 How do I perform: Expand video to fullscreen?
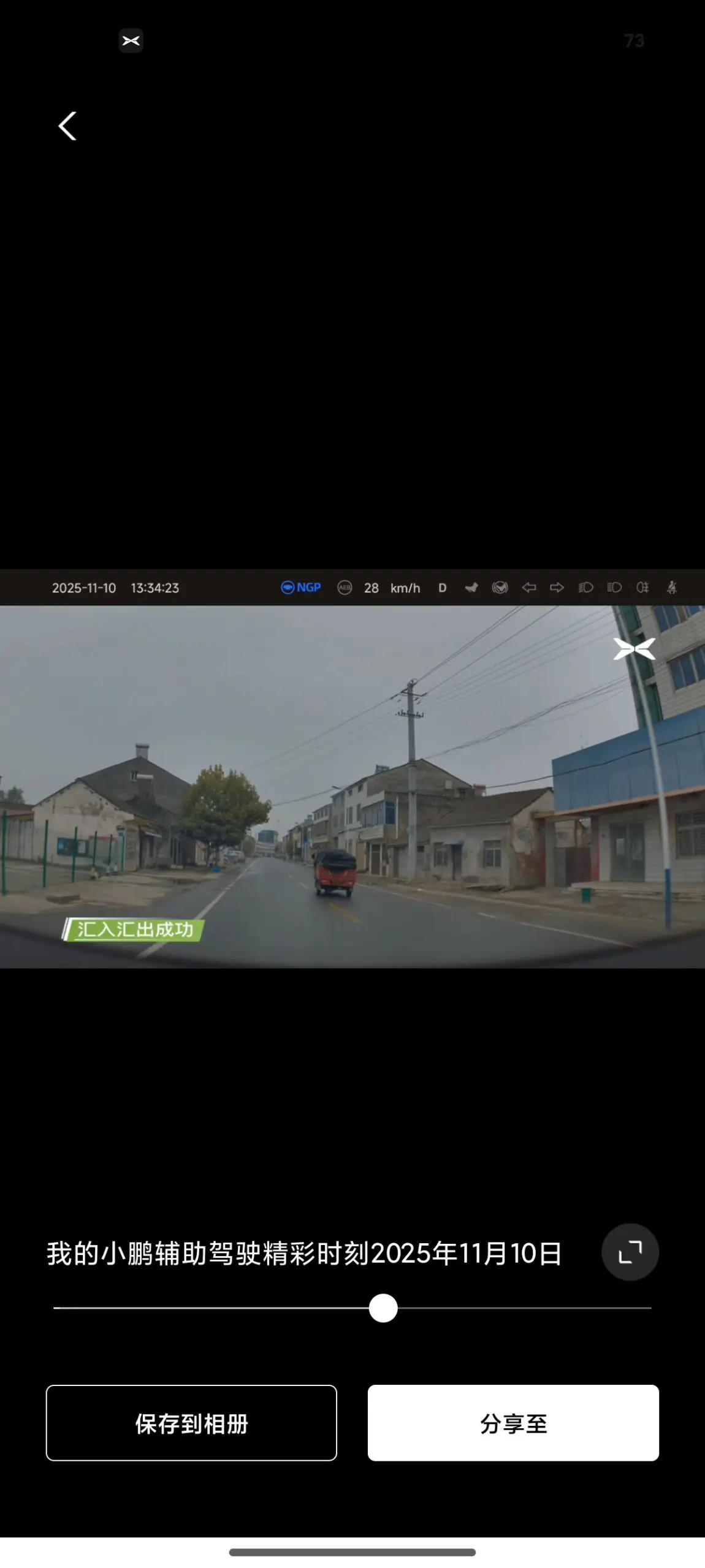click(x=630, y=1252)
